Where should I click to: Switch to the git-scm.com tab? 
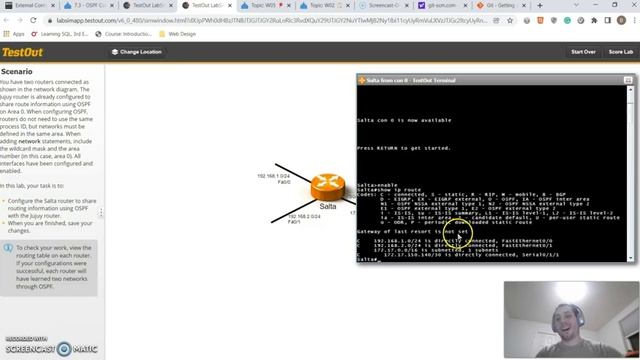[x=442, y=6]
